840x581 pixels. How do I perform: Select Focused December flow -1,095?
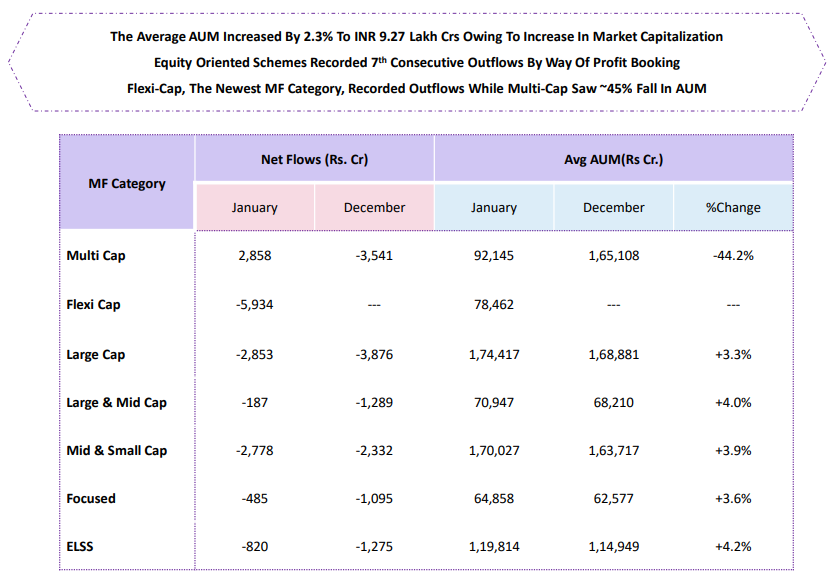pyautogui.click(x=374, y=499)
